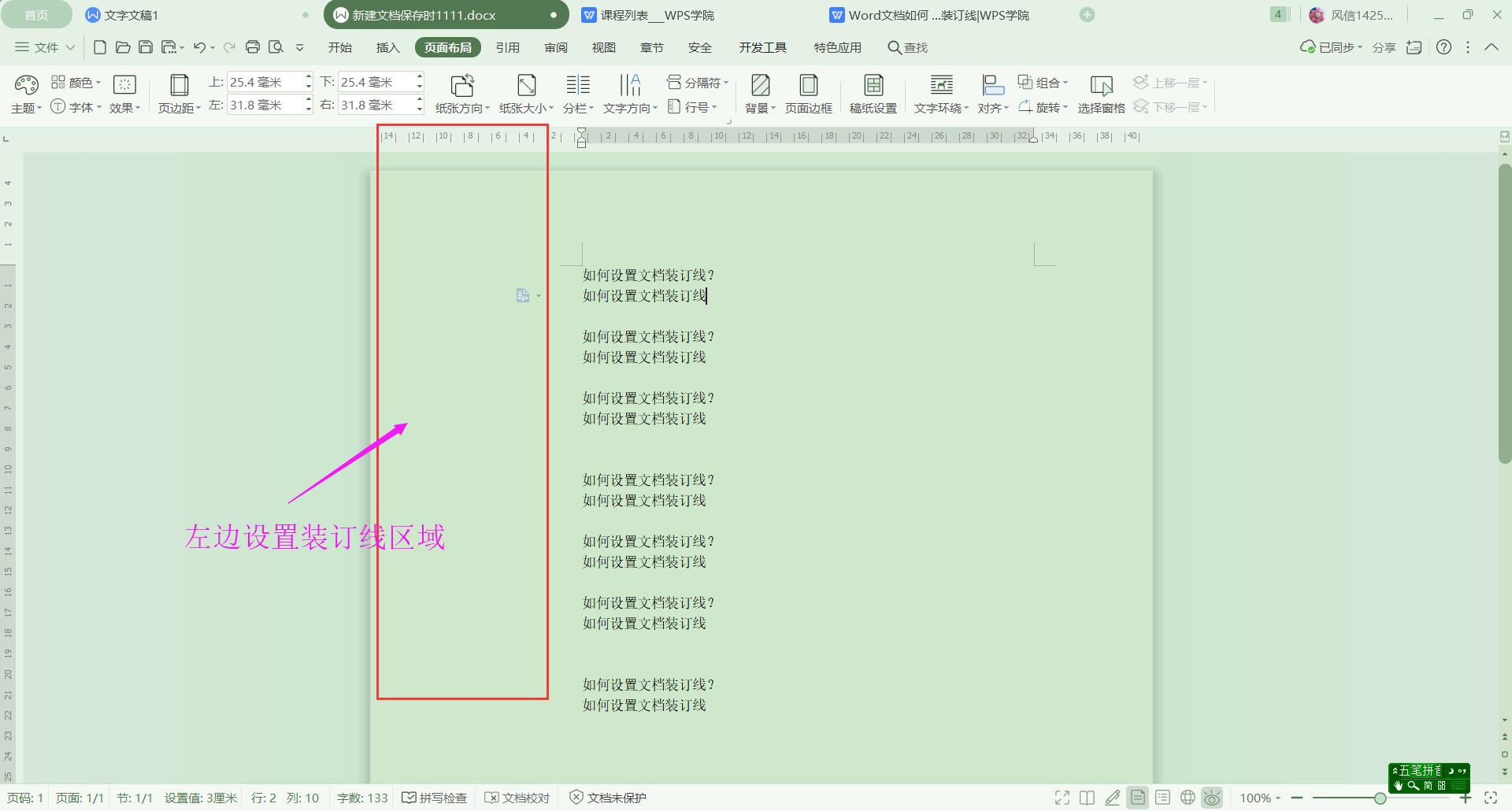1512x811 pixels.
Task: Switch to outline view in status bar
Action: point(1162,797)
